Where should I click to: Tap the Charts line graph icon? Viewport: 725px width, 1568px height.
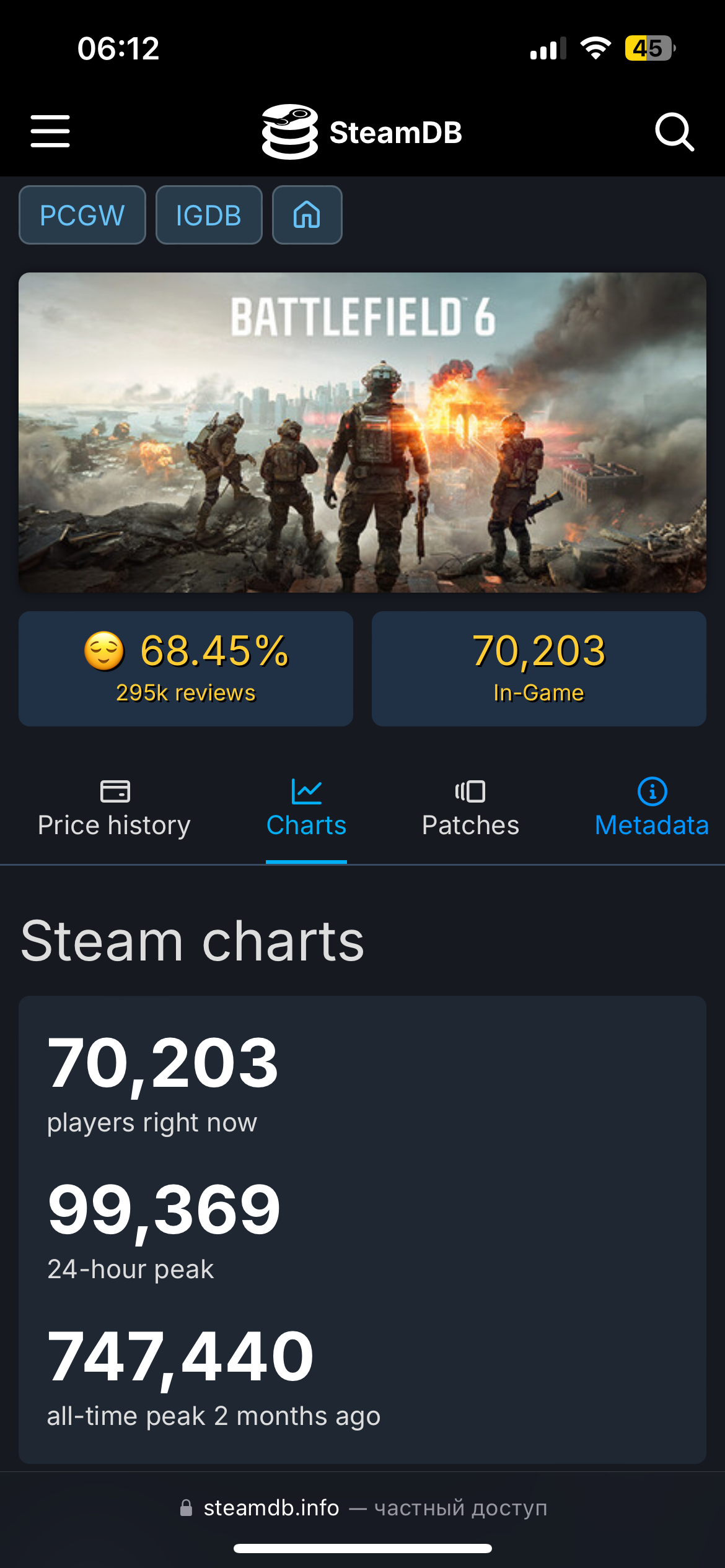(306, 791)
